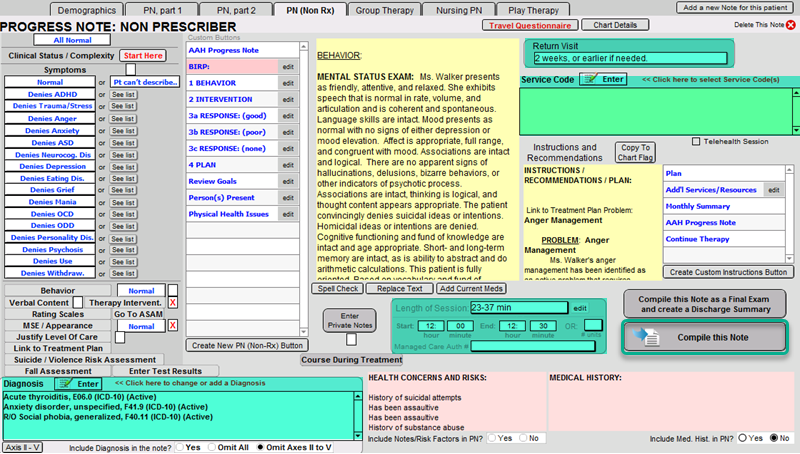
Task: Switch to PN, part 2 tab
Action: (x=236, y=10)
